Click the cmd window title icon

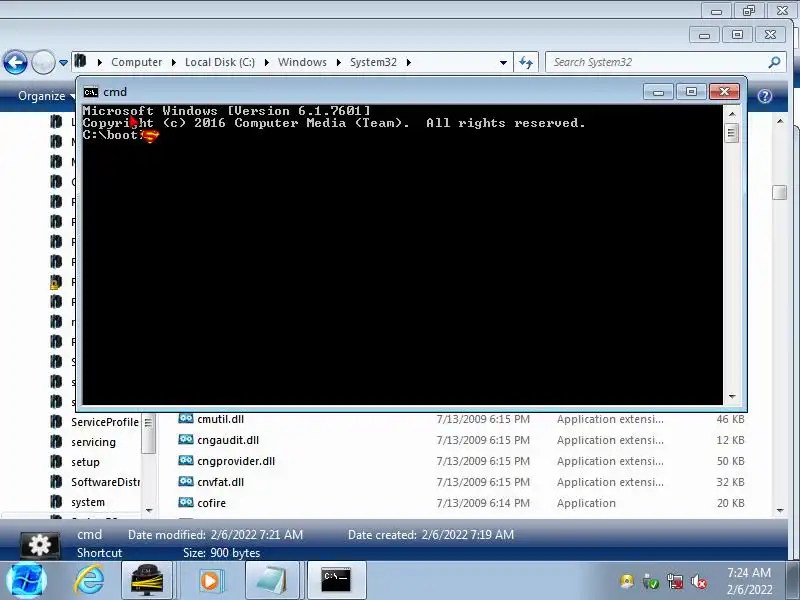91,92
